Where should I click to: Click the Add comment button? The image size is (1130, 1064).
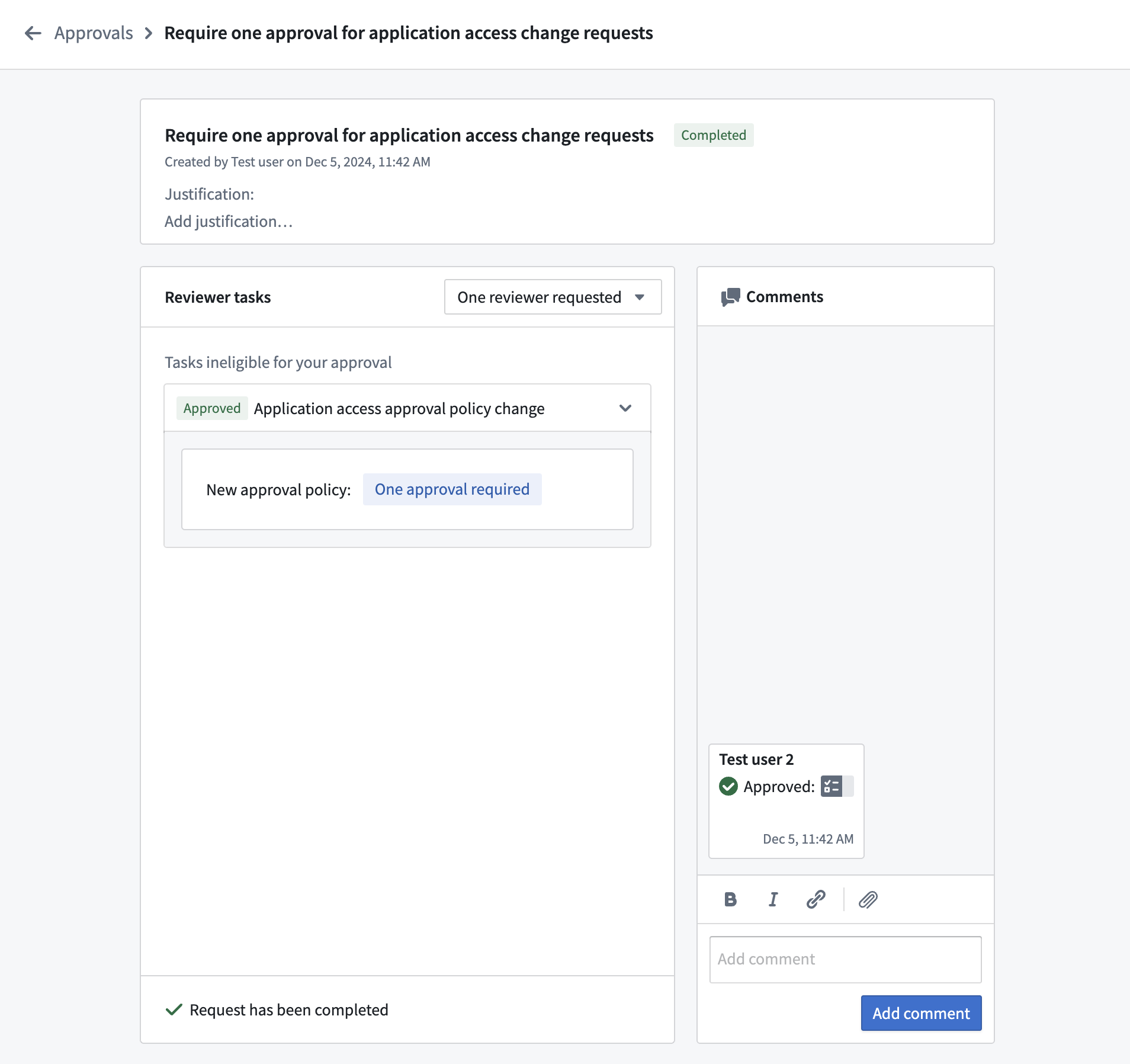click(921, 1013)
